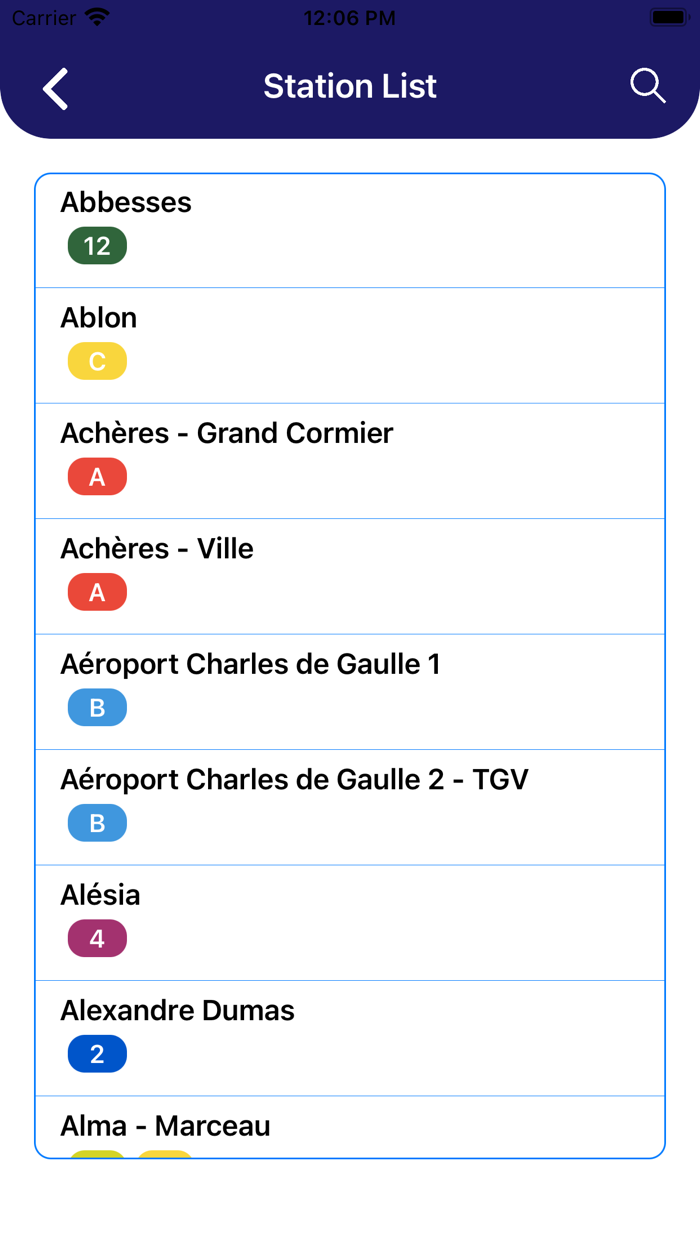Choose Alexandre Dumas station
The image size is (700, 1244).
pyautogui.click(x=177, y=1011)
